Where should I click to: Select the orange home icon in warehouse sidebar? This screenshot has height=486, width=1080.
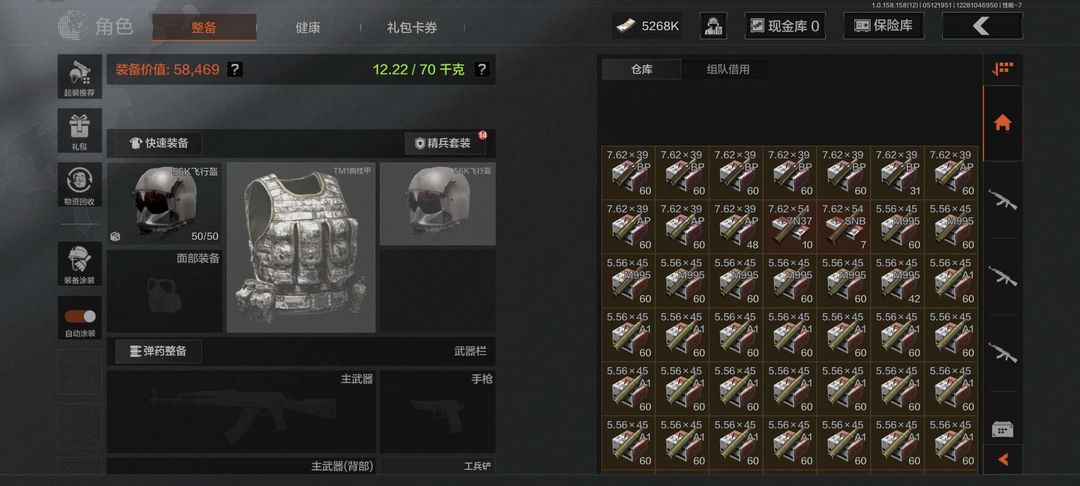[1002, 123]
